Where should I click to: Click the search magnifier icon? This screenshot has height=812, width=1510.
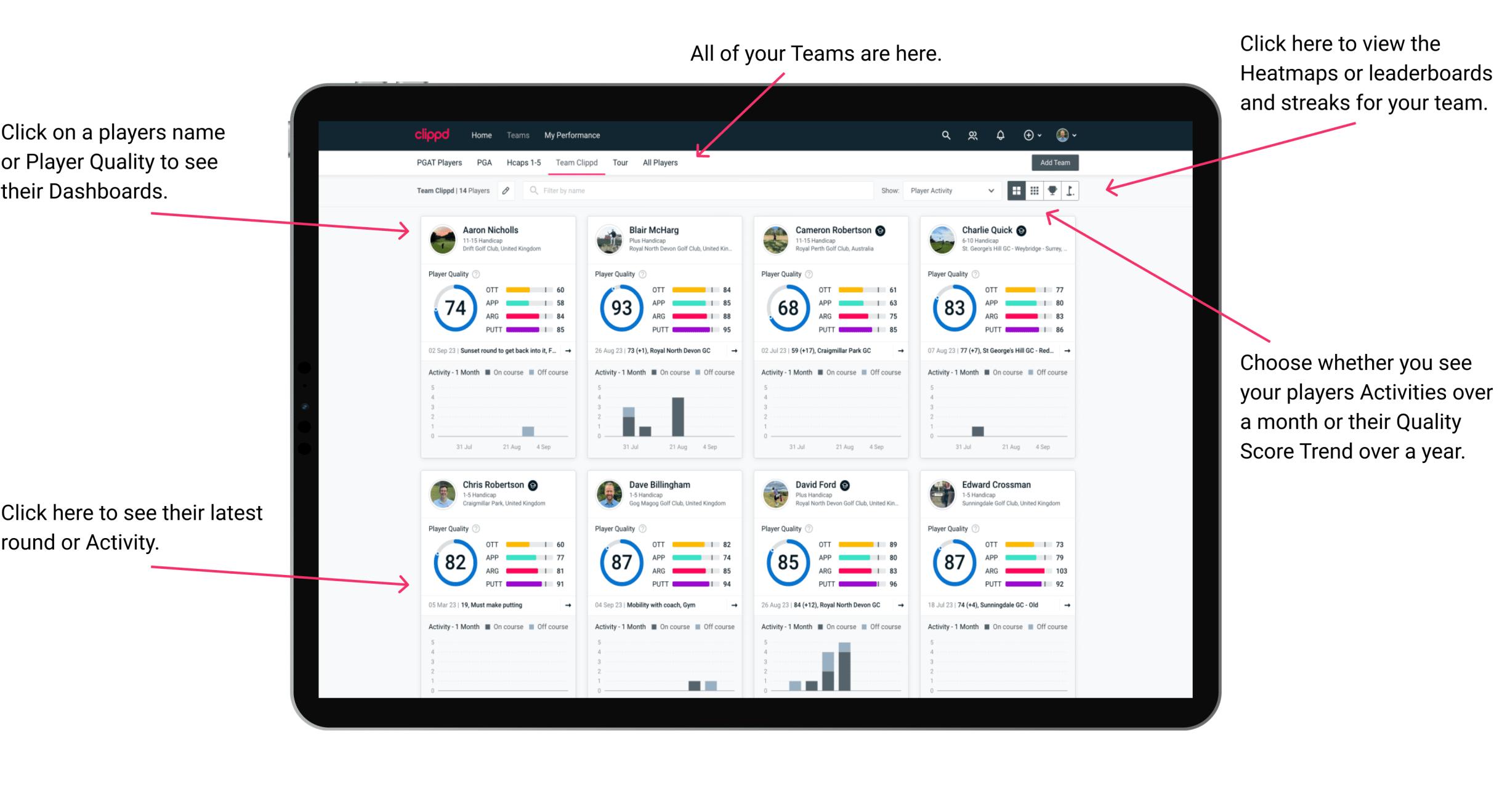click(x=945, y=134)
